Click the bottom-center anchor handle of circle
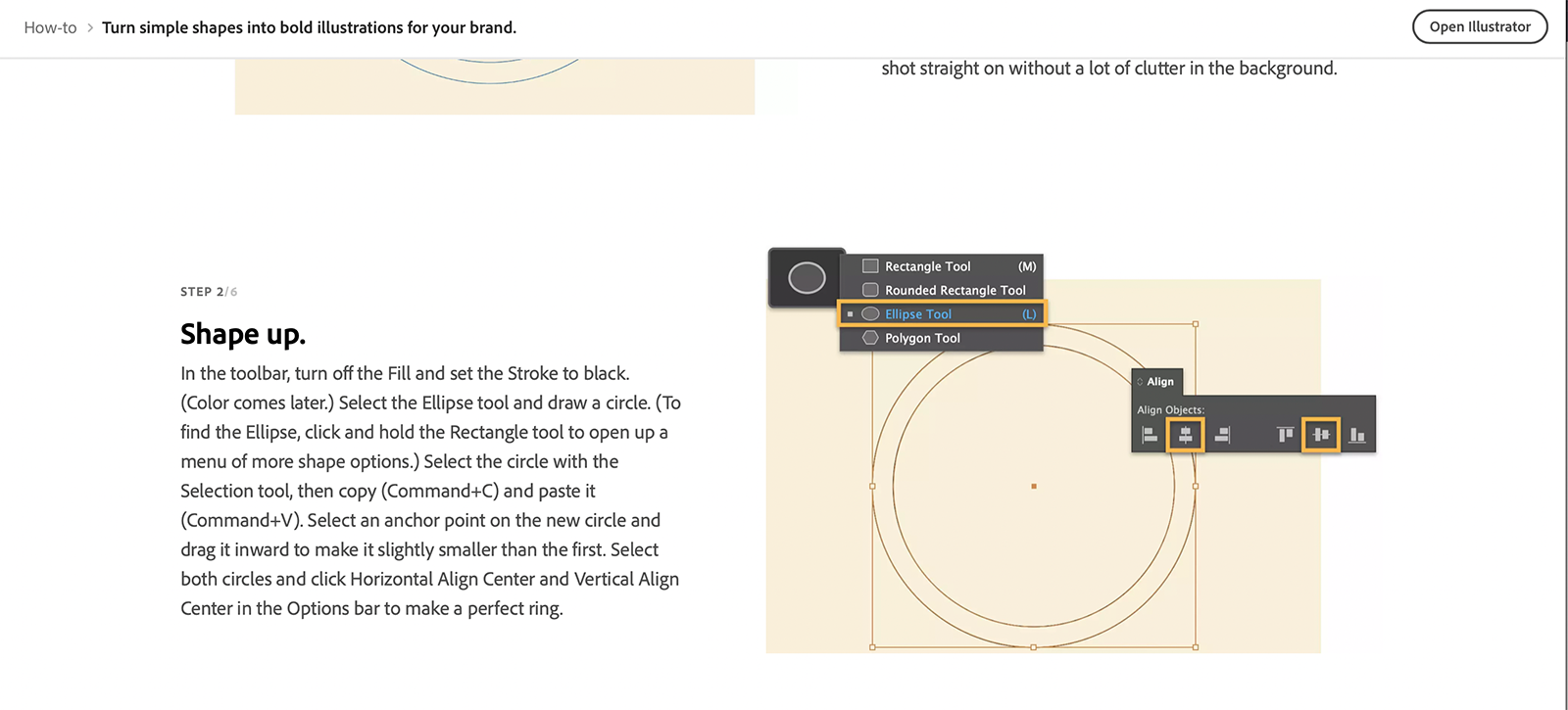The height and width of the screenshot is (710, 1568). pos(1034,647)
